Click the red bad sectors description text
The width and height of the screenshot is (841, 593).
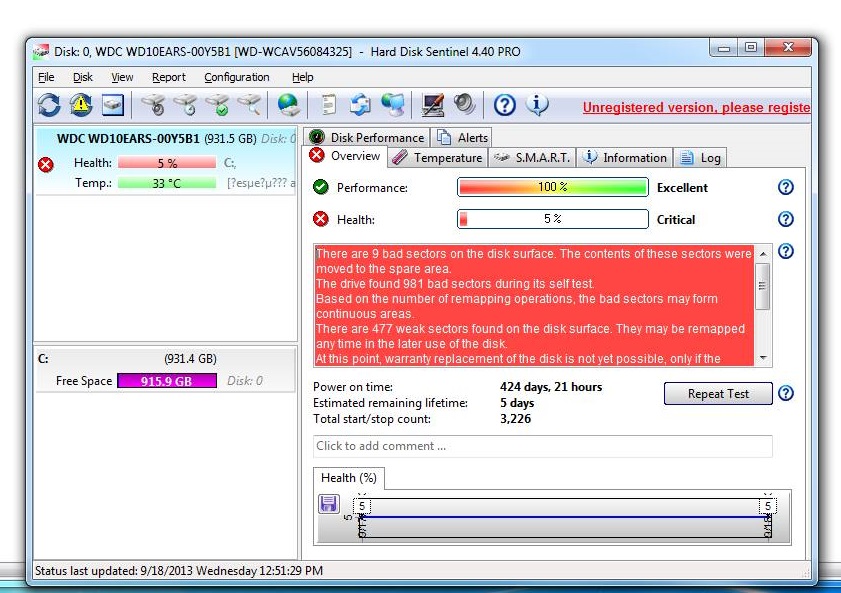pyautogui.click(x=535, y=306)
